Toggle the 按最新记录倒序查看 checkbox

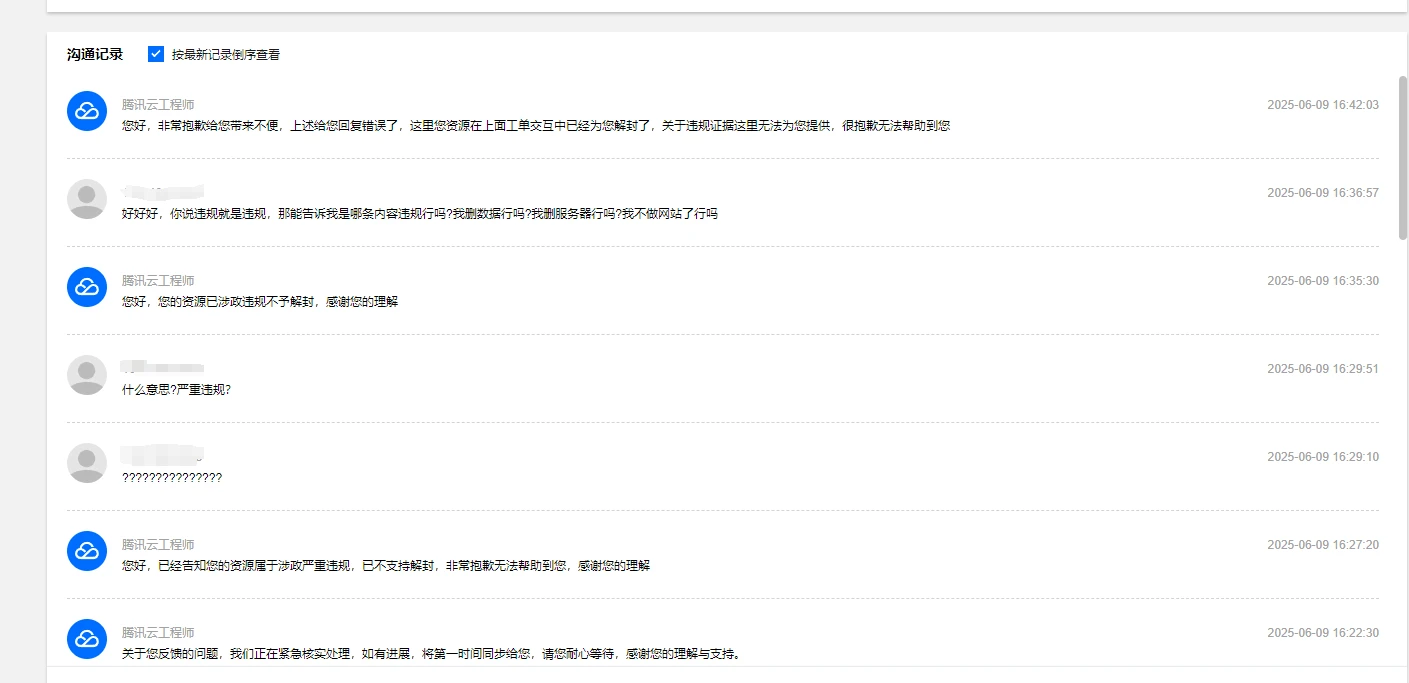(x=156, y=54)
